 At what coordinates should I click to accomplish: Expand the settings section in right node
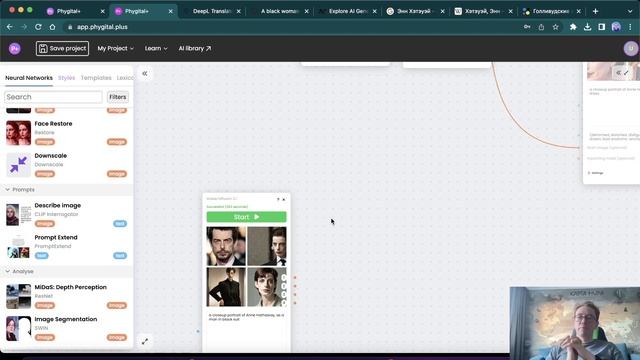[x=596, y=173]
